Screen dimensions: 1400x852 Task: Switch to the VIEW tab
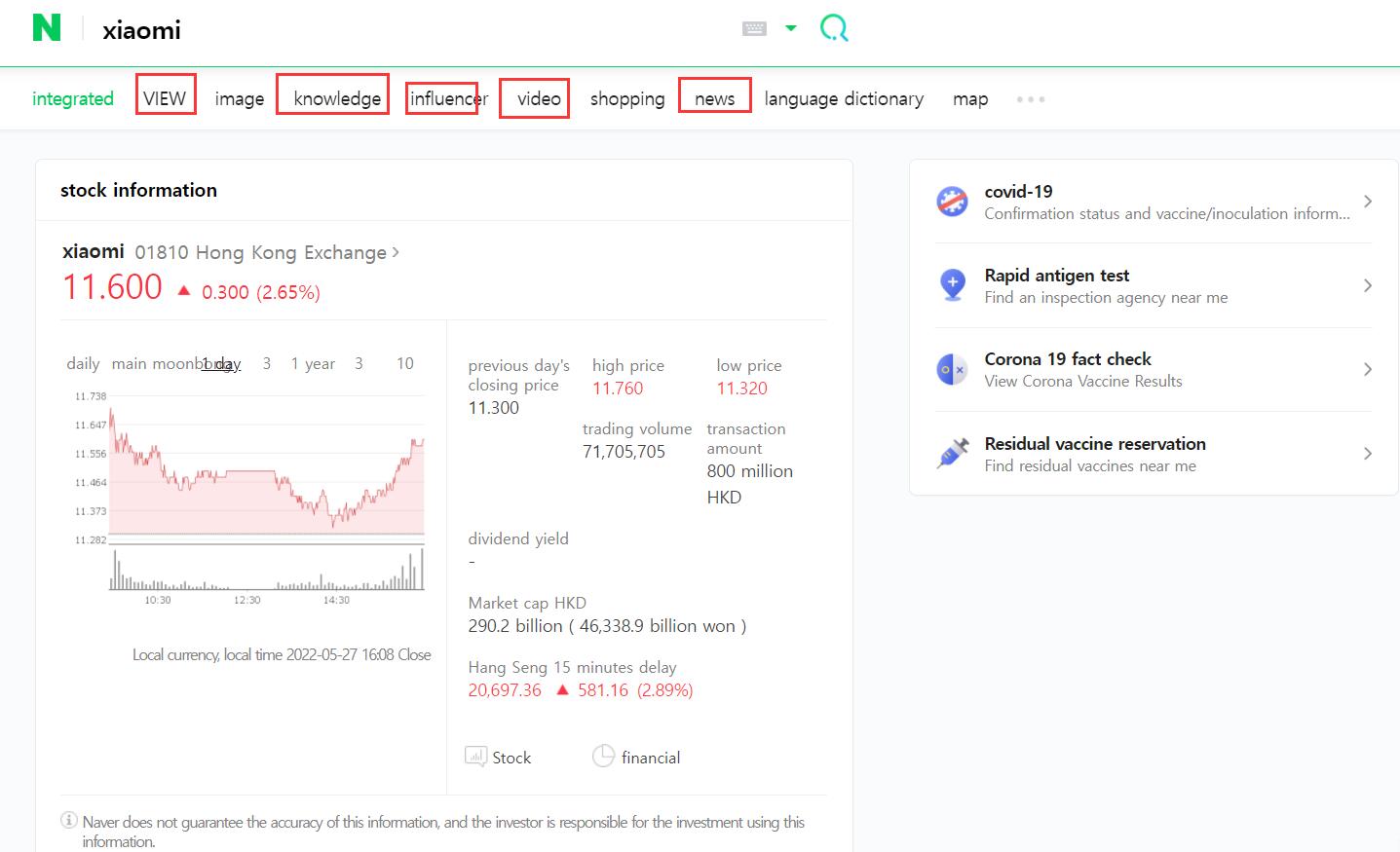[165, 98]
